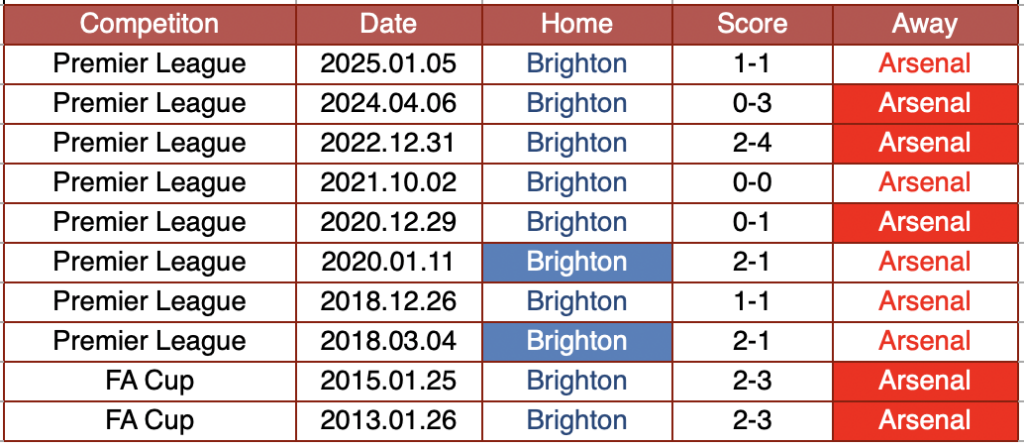This screenshot has height=448, width=1024.
Task: Click Premier League cell in 2020.12.29 row
Action: [x=149, y=222]
